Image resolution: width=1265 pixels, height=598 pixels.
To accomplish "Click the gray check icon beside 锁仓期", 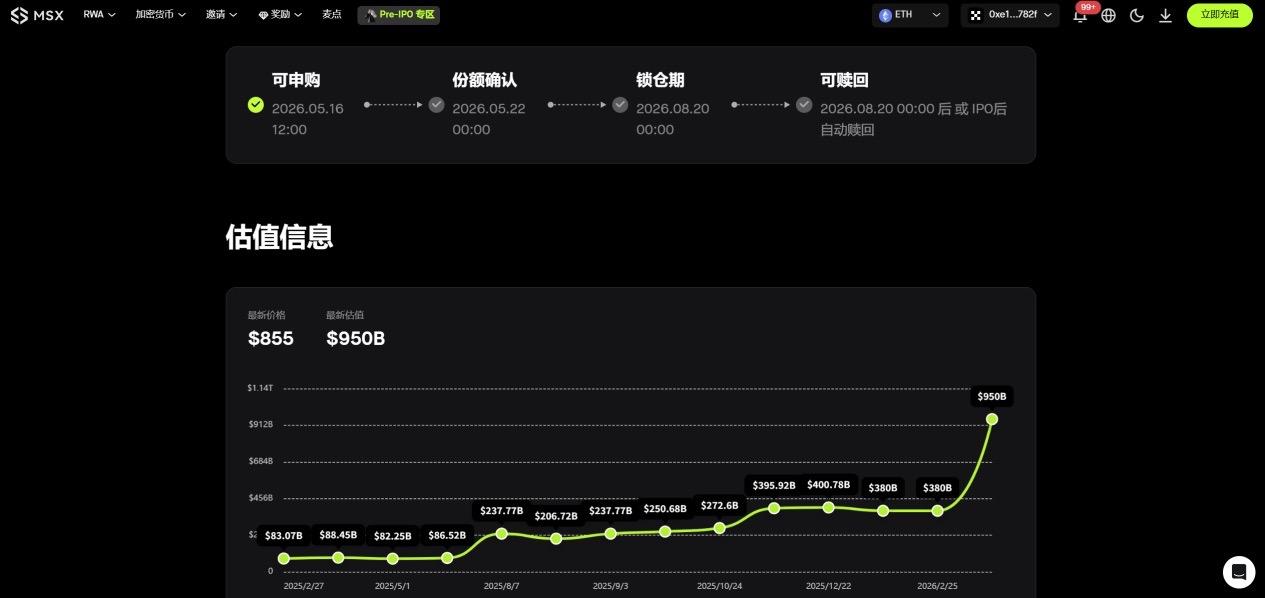I will click(x=620, y=104).
